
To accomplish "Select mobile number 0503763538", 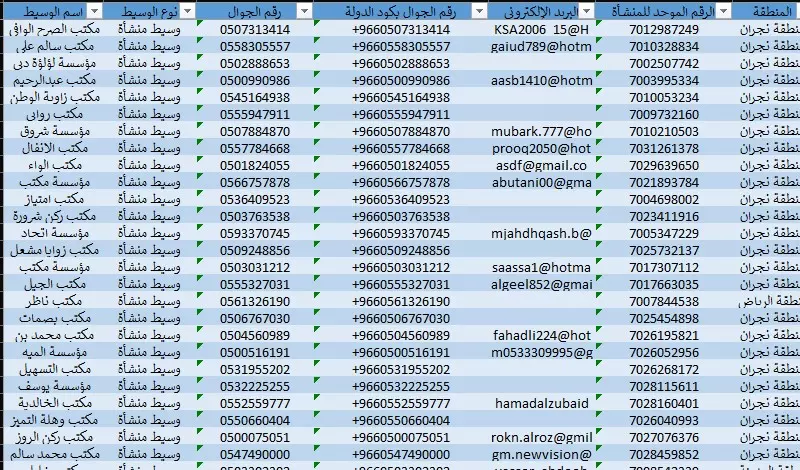I will tap(255, 216).
